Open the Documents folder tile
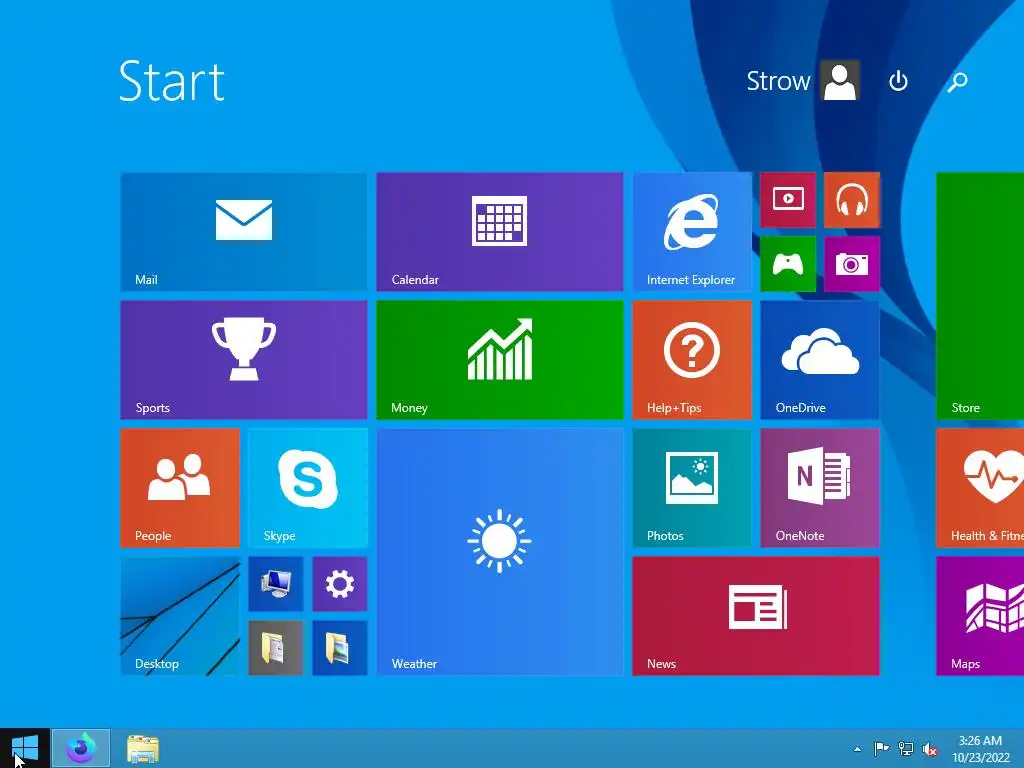The width and height of the screenshot is (1024, 768). pos(276,648)
